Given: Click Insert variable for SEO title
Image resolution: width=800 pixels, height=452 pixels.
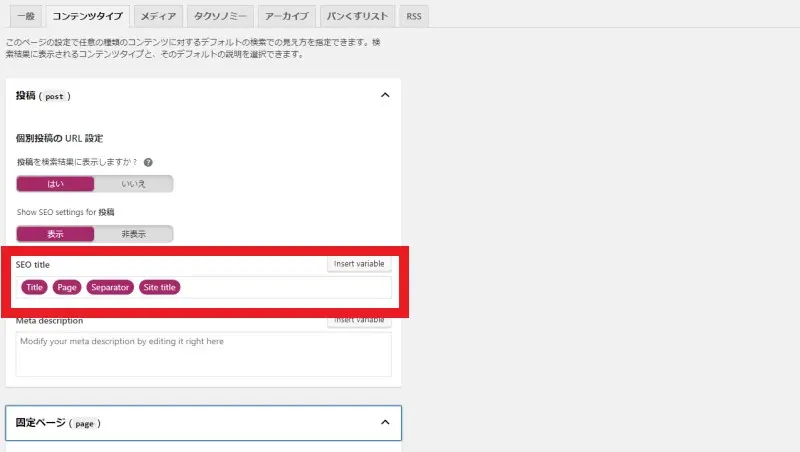Looking at the screenshot, I should point(358,264).
